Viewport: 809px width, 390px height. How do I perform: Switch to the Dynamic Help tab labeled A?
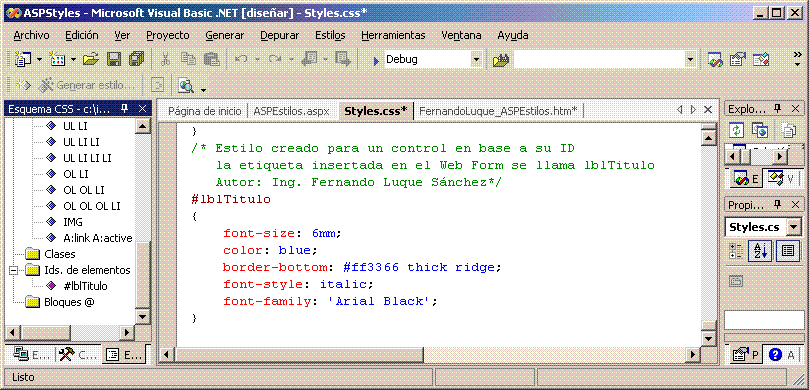(781, 354)
